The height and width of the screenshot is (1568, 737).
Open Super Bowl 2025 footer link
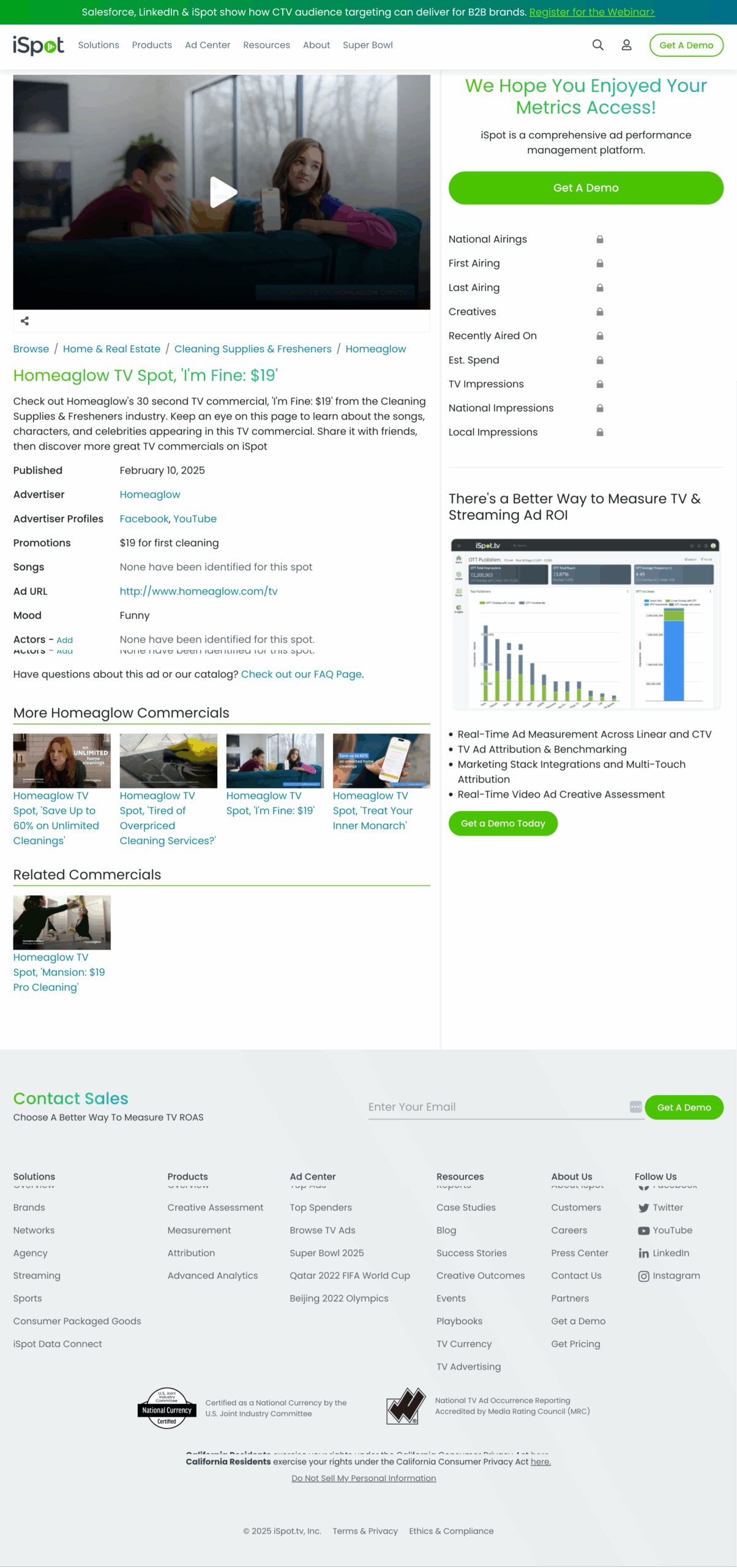click(x=327, y=1253)
